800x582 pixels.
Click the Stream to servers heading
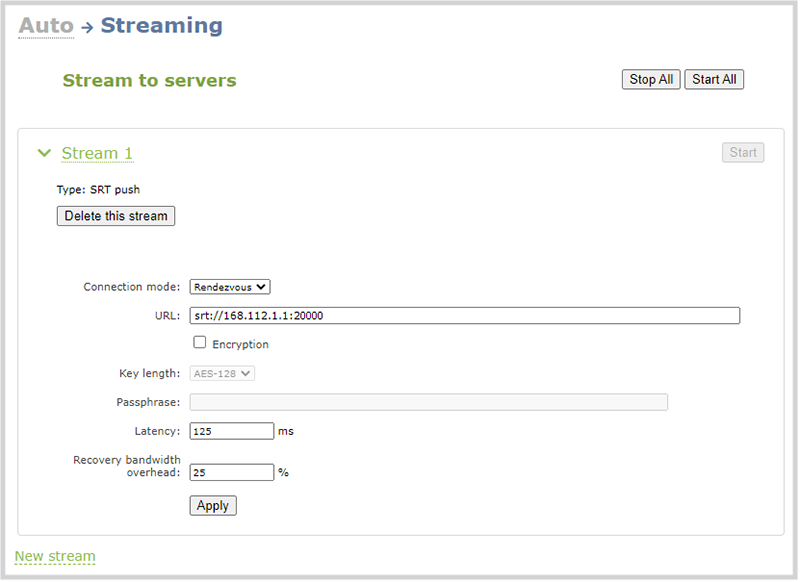pos(149,81)
